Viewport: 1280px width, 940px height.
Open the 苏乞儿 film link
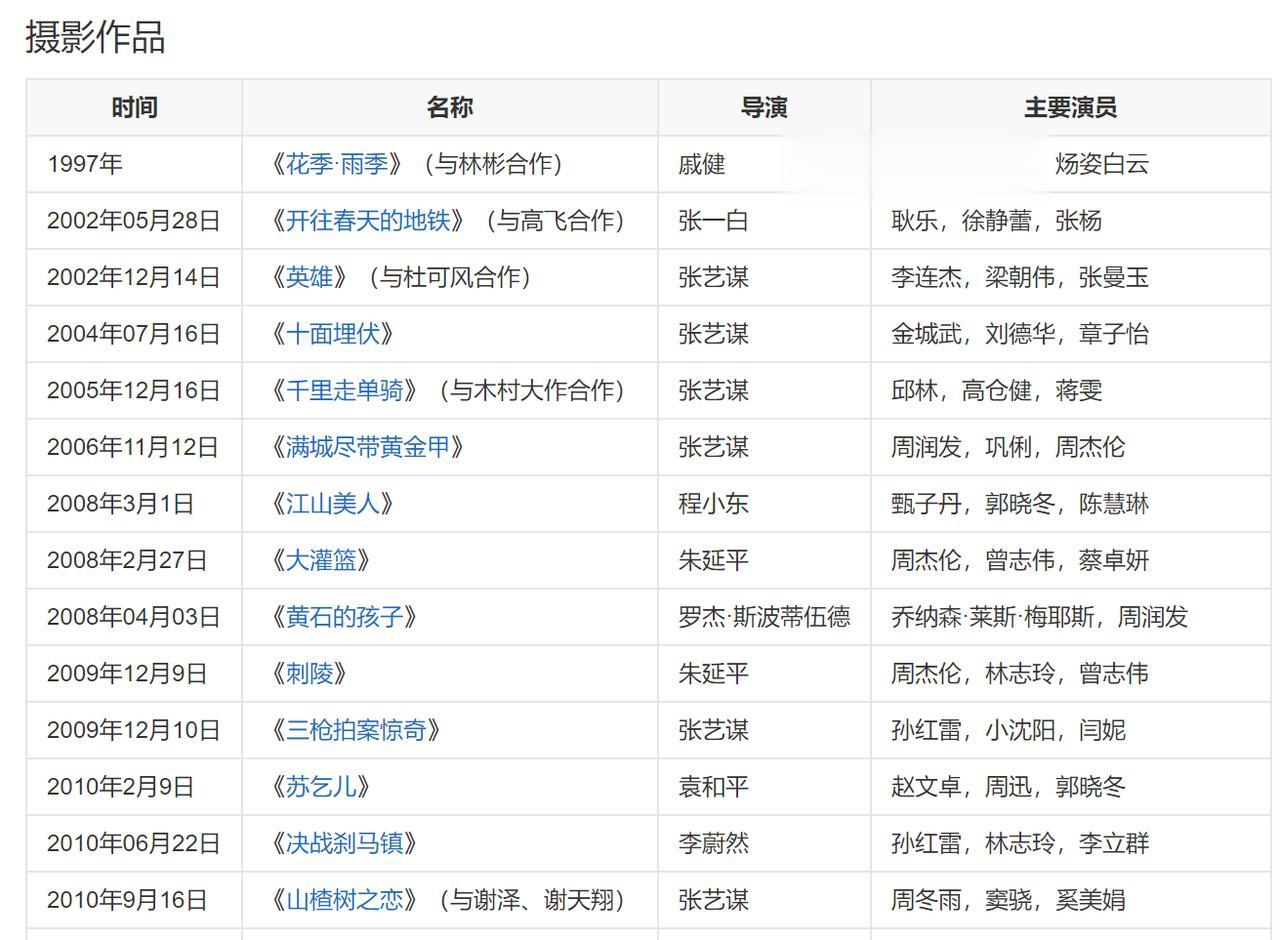pos(321,787)
